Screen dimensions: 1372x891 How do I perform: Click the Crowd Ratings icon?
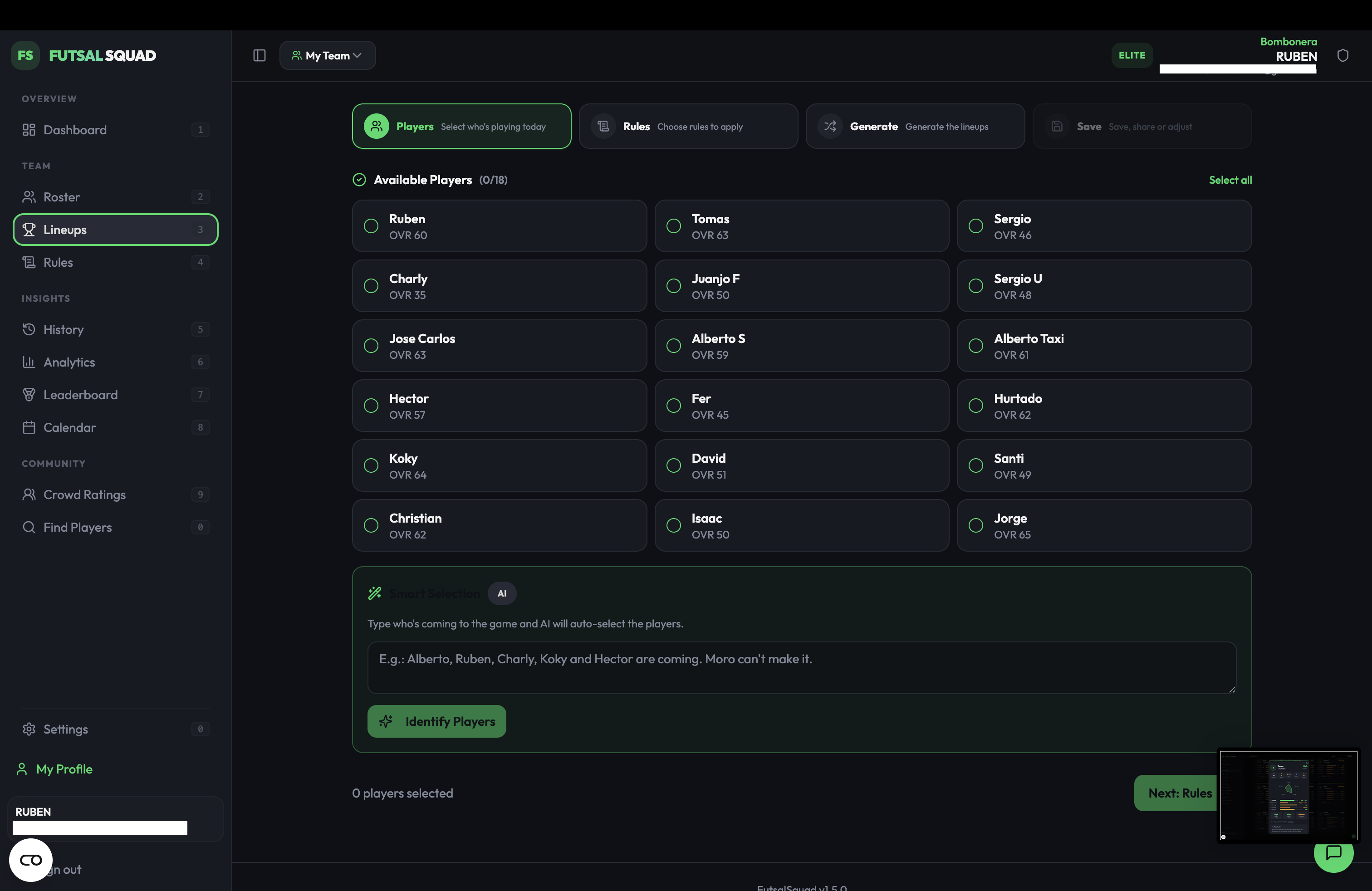(x=29, y=494)
